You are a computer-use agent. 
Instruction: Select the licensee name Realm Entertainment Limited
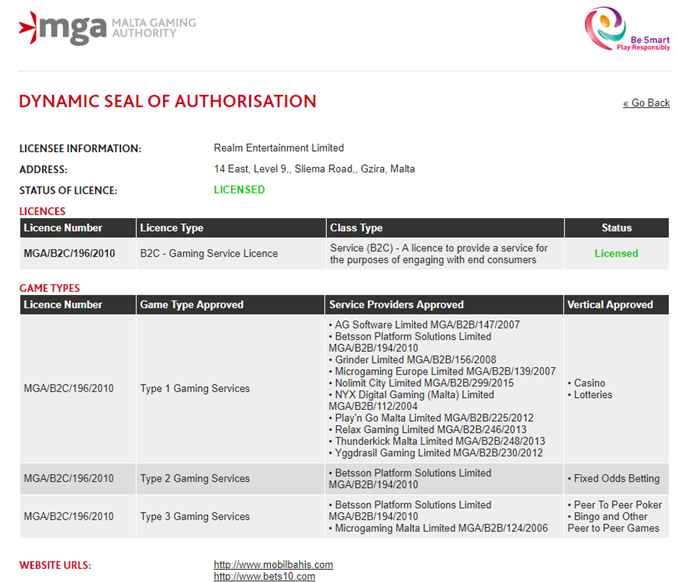pos(279,148)
